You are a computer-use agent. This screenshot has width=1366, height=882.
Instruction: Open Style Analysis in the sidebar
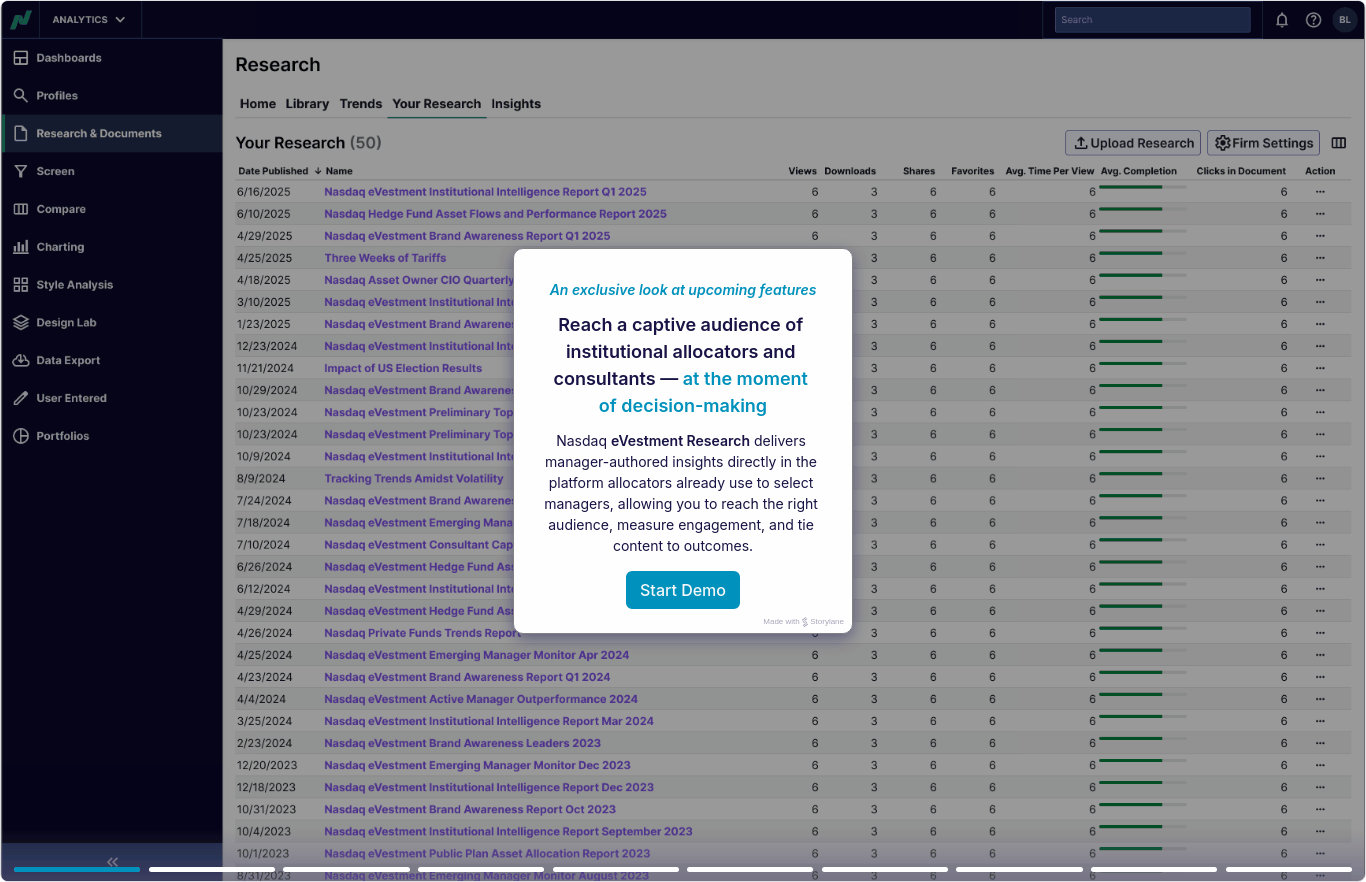pyautogui.click(x=111, y=285)
